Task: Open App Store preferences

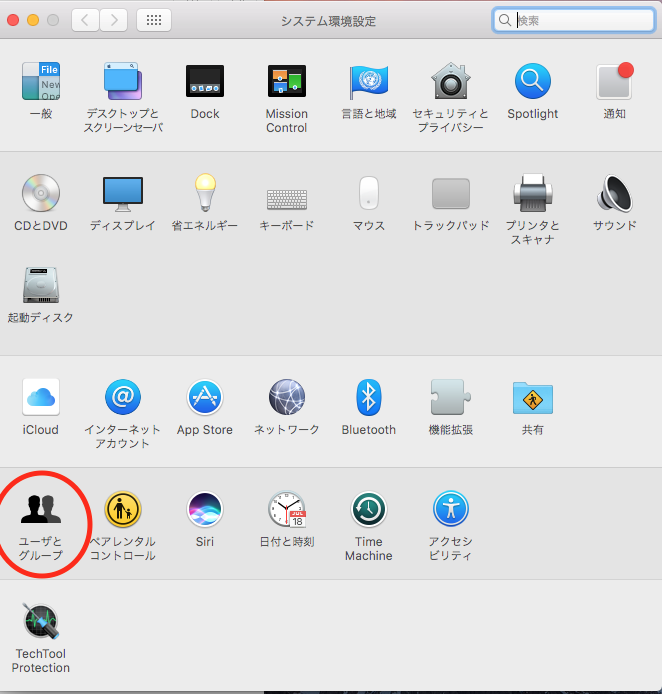Action: [x=205, y=397]
